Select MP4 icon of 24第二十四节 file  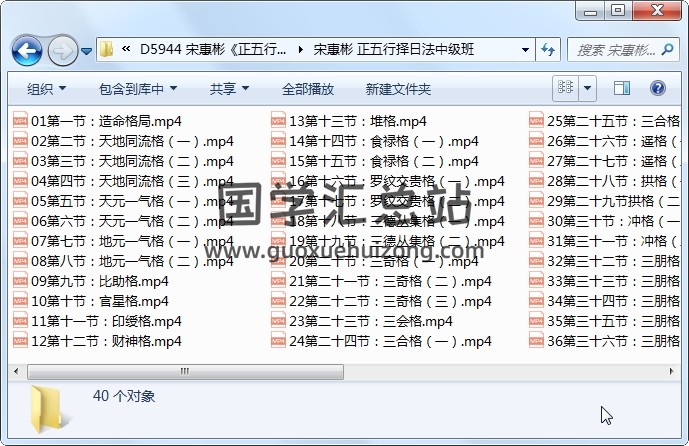click(278, 341)
